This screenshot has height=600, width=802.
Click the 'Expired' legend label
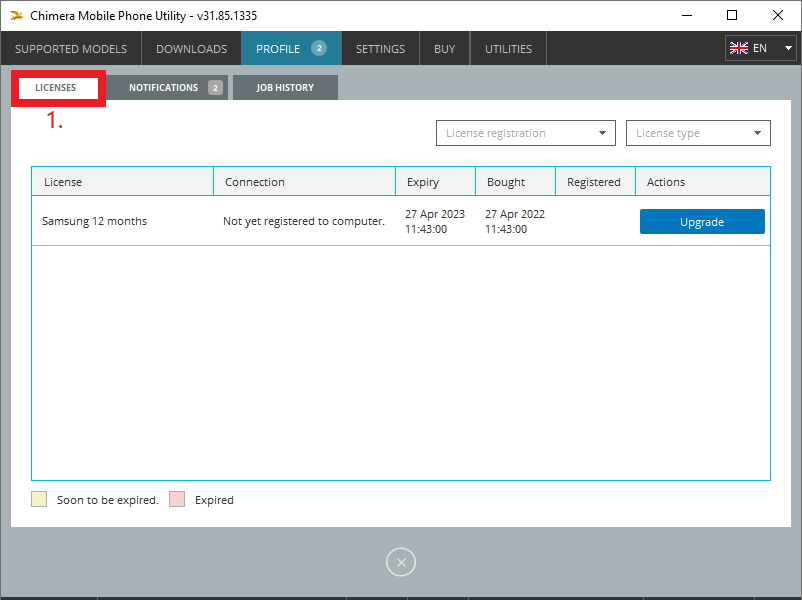click(x=214, y=500)
